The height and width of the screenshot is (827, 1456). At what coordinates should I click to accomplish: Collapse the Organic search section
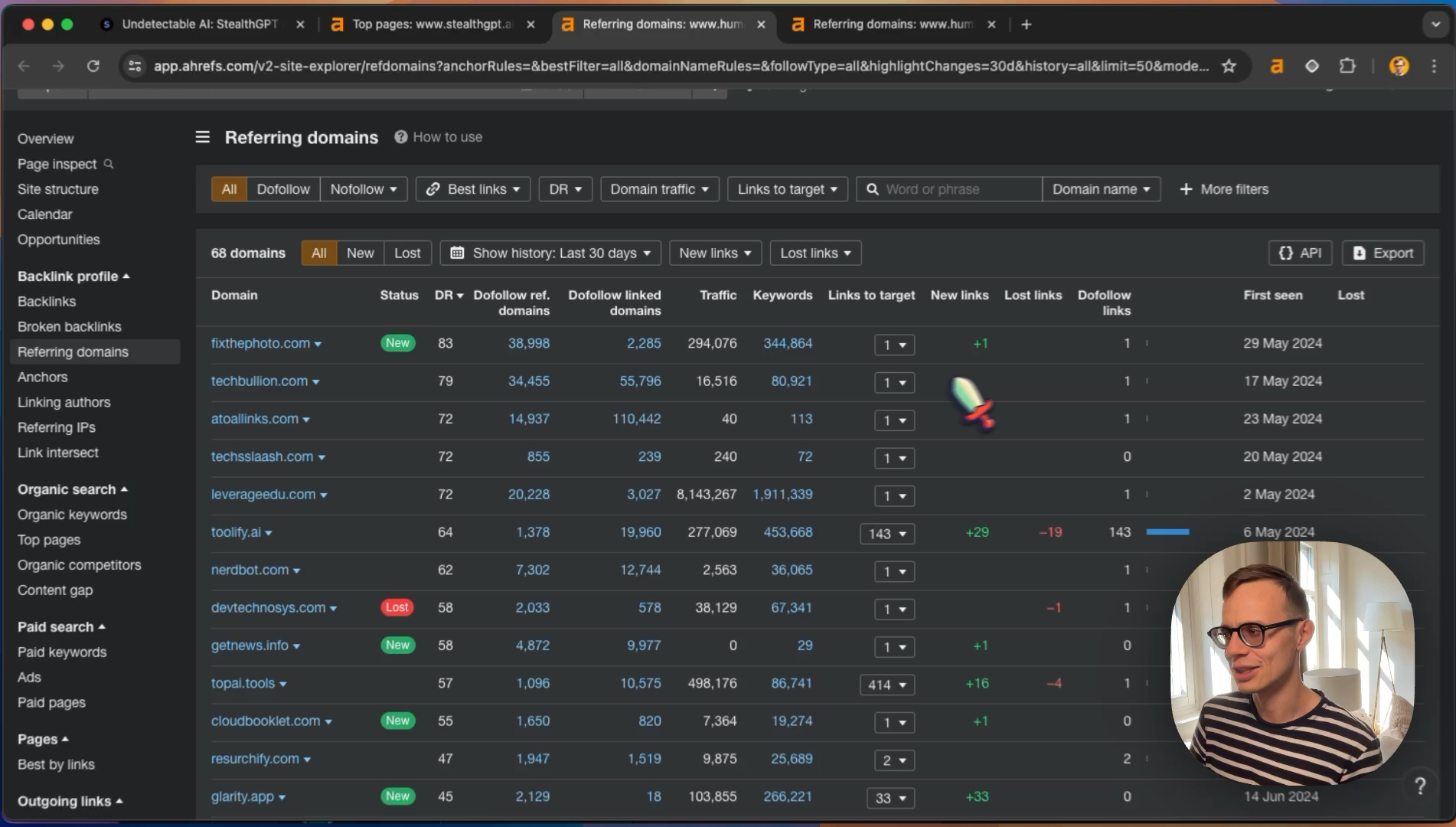coord(73,489)
